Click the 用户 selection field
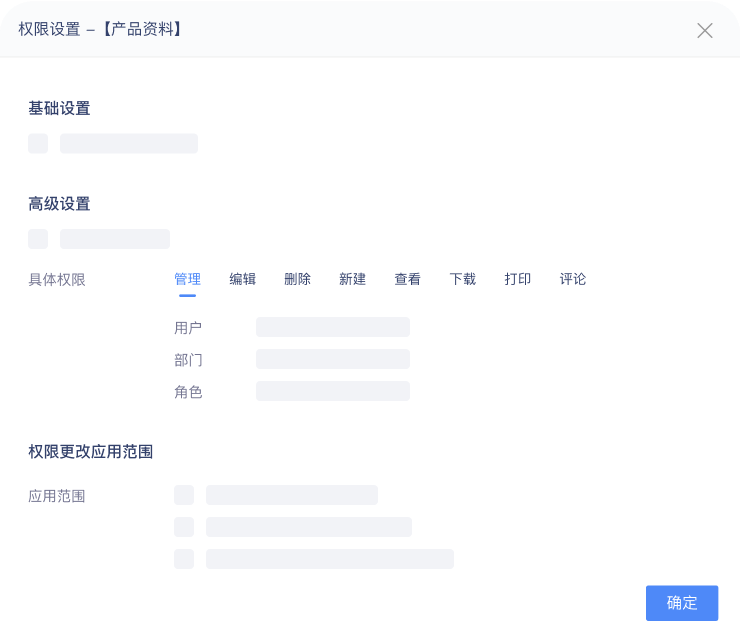 point(333,327)
